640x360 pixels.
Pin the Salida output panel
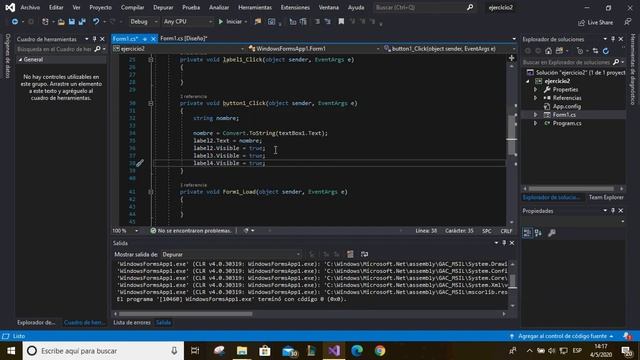[504, 243]
